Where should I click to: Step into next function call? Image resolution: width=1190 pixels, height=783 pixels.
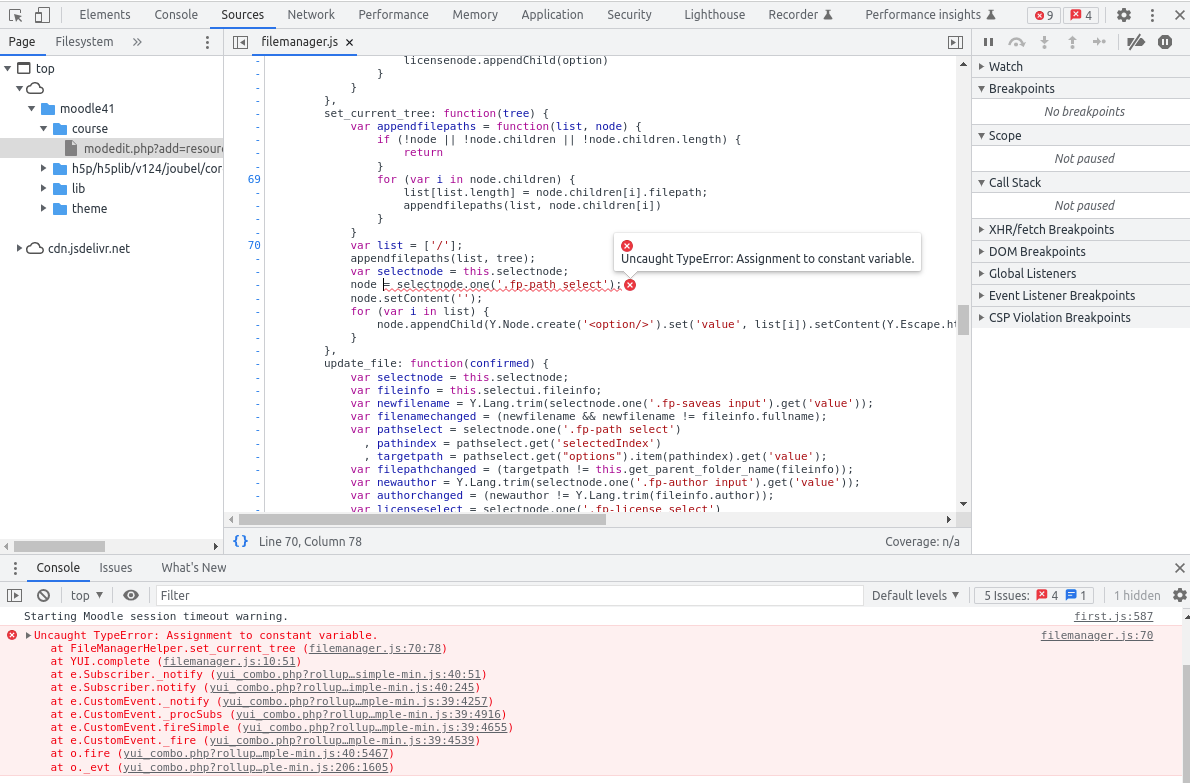pos(1044,42)
